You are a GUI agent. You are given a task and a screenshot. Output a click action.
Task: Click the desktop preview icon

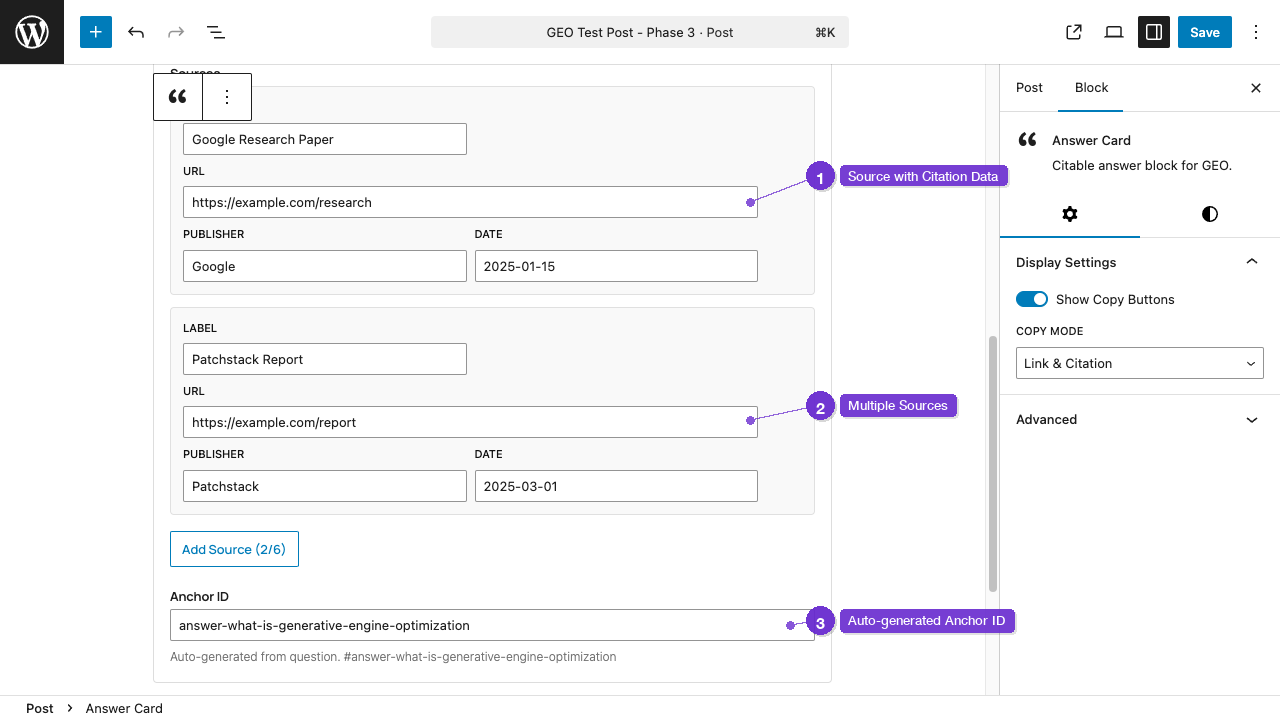tap(1113, 32)
